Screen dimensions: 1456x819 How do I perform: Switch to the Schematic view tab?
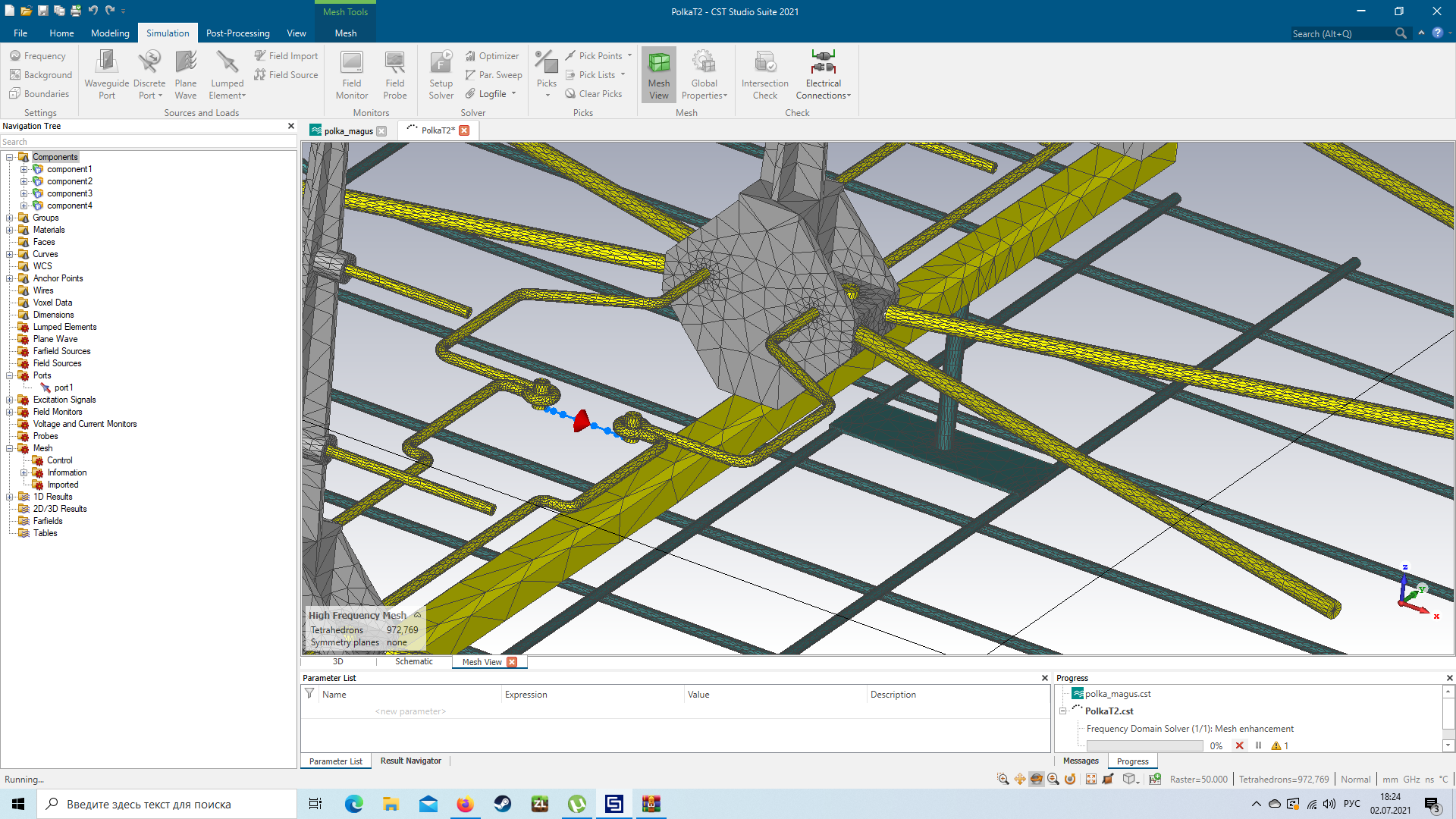(413, 661)
